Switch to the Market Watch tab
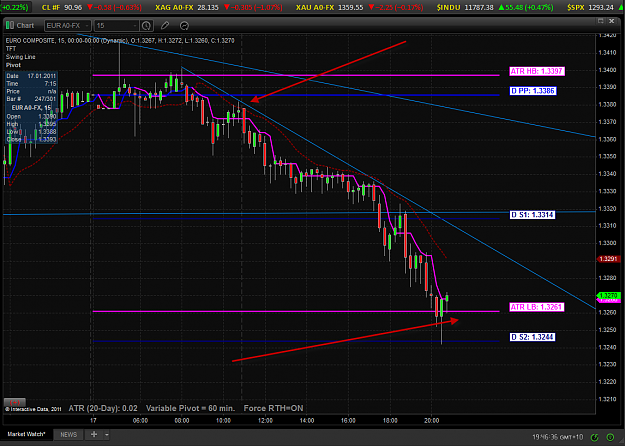The image size is (625, 446). coord(26,434)
